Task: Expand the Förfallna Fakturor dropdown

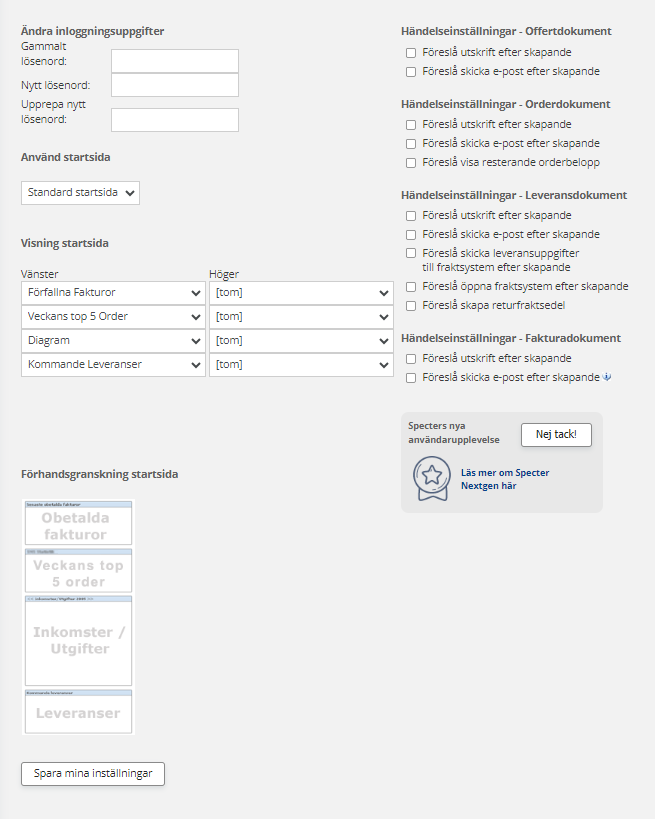Action: pyautogui.click(x=113, y=293)
